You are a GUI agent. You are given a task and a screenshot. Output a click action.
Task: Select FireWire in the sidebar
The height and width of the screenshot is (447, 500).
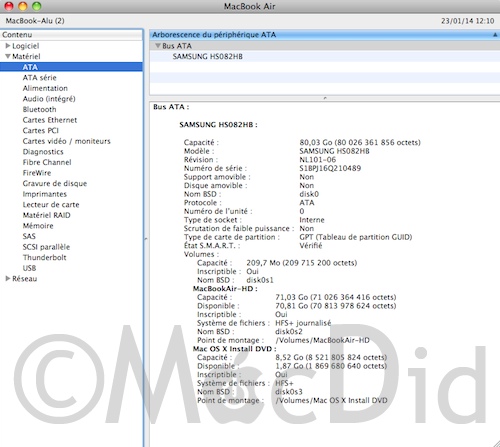37,173
